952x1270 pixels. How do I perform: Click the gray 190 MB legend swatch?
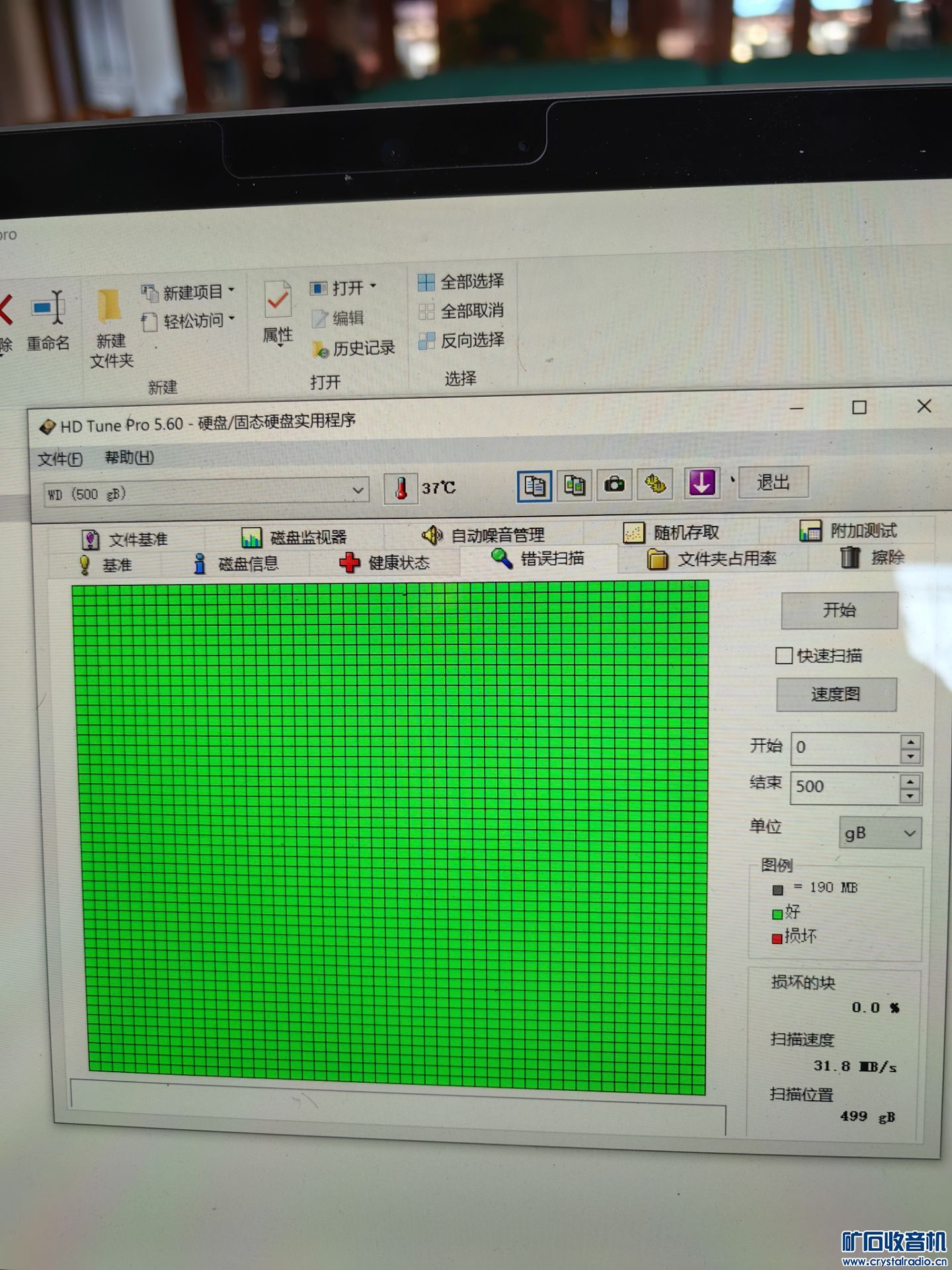(777, 890)
